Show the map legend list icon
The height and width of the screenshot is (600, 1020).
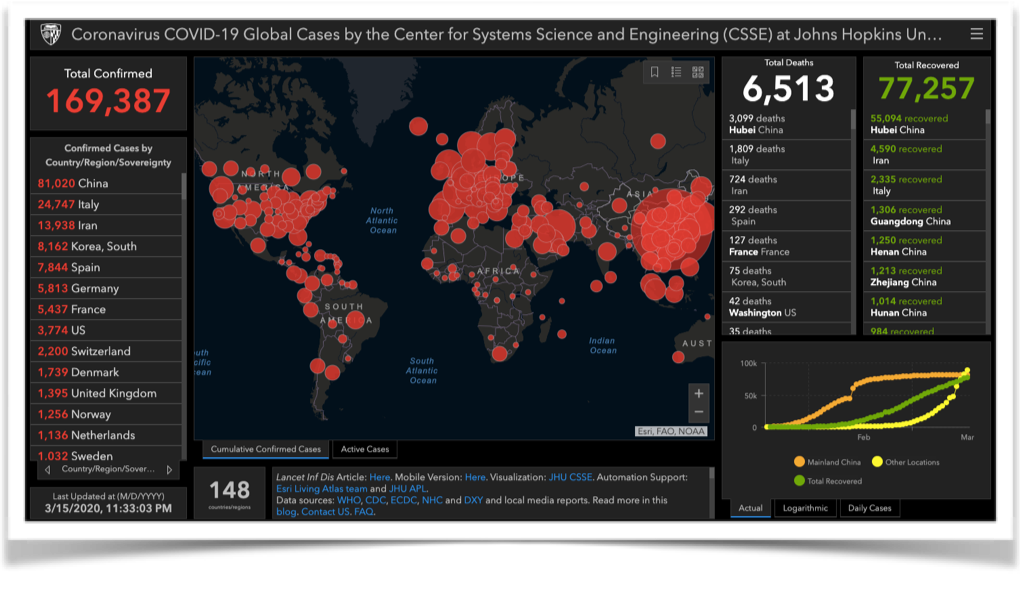click(677, 72)
